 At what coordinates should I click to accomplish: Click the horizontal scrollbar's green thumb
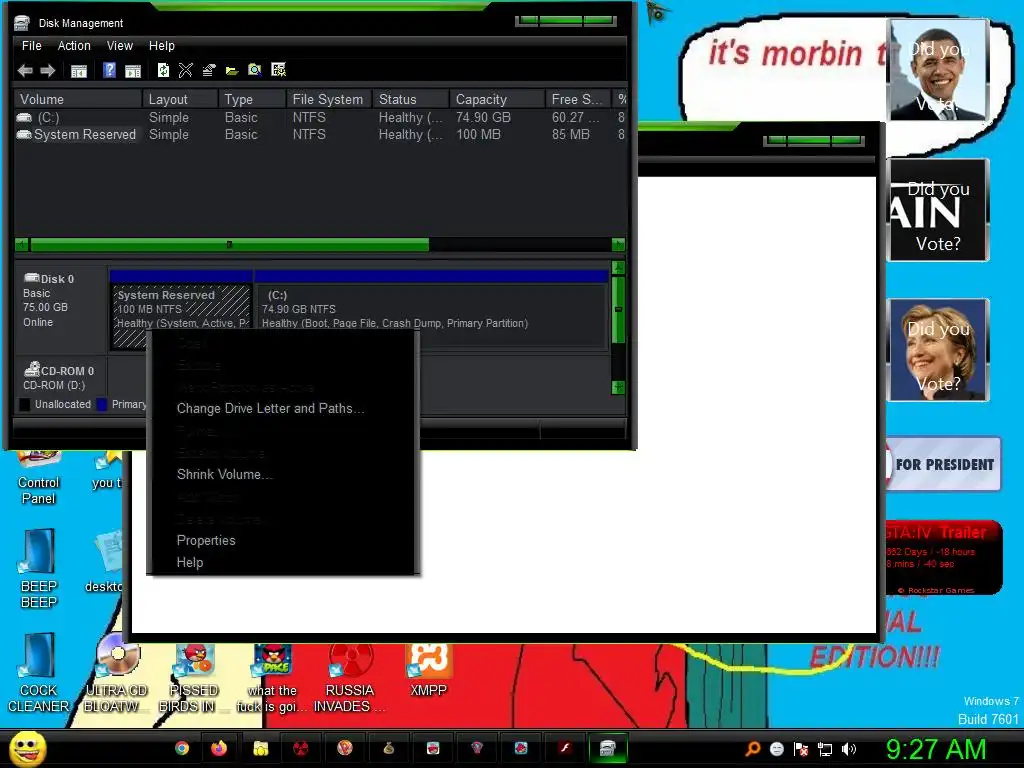229,245
